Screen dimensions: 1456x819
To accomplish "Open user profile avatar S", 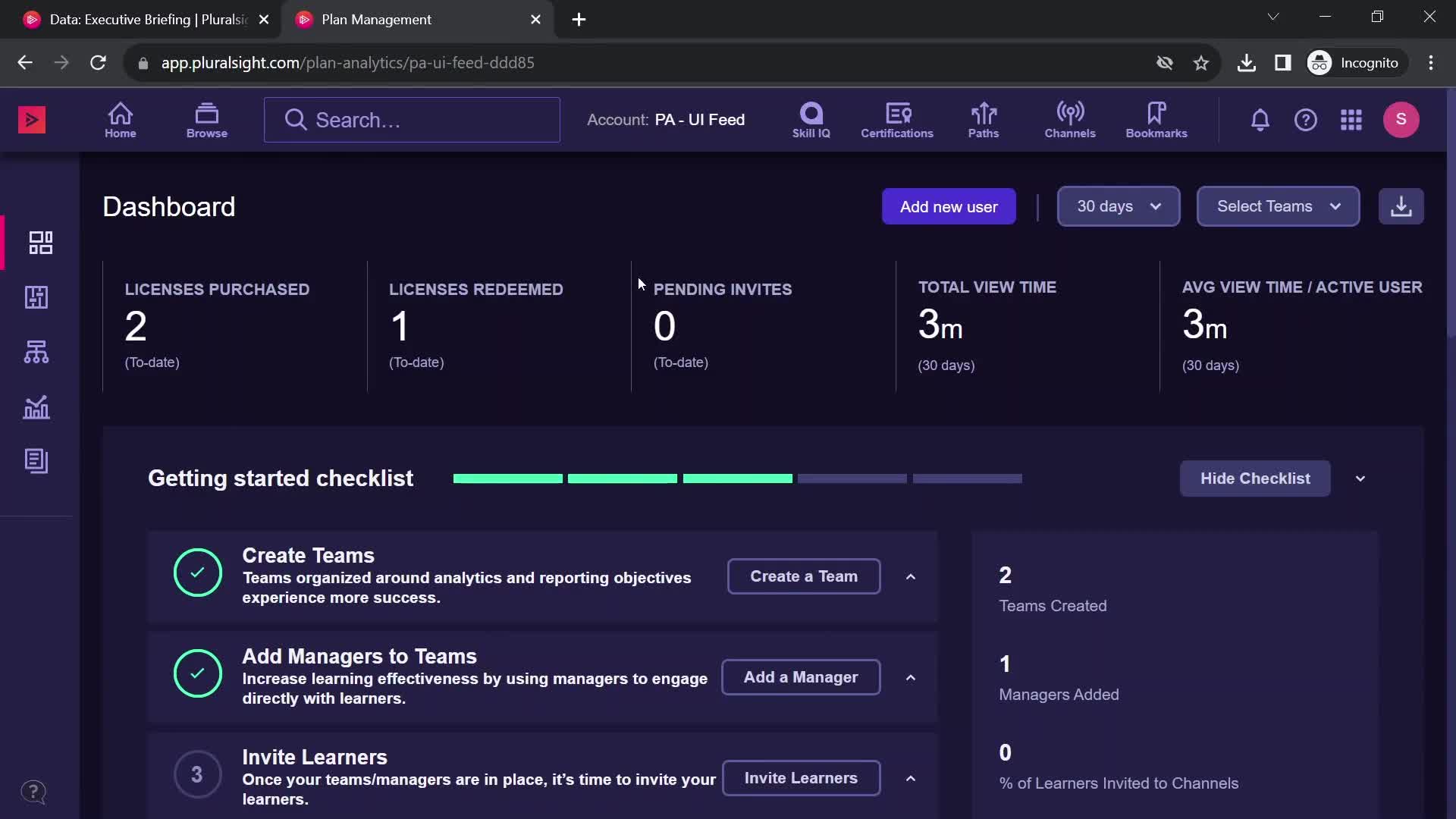I will tap(1401, 120).
